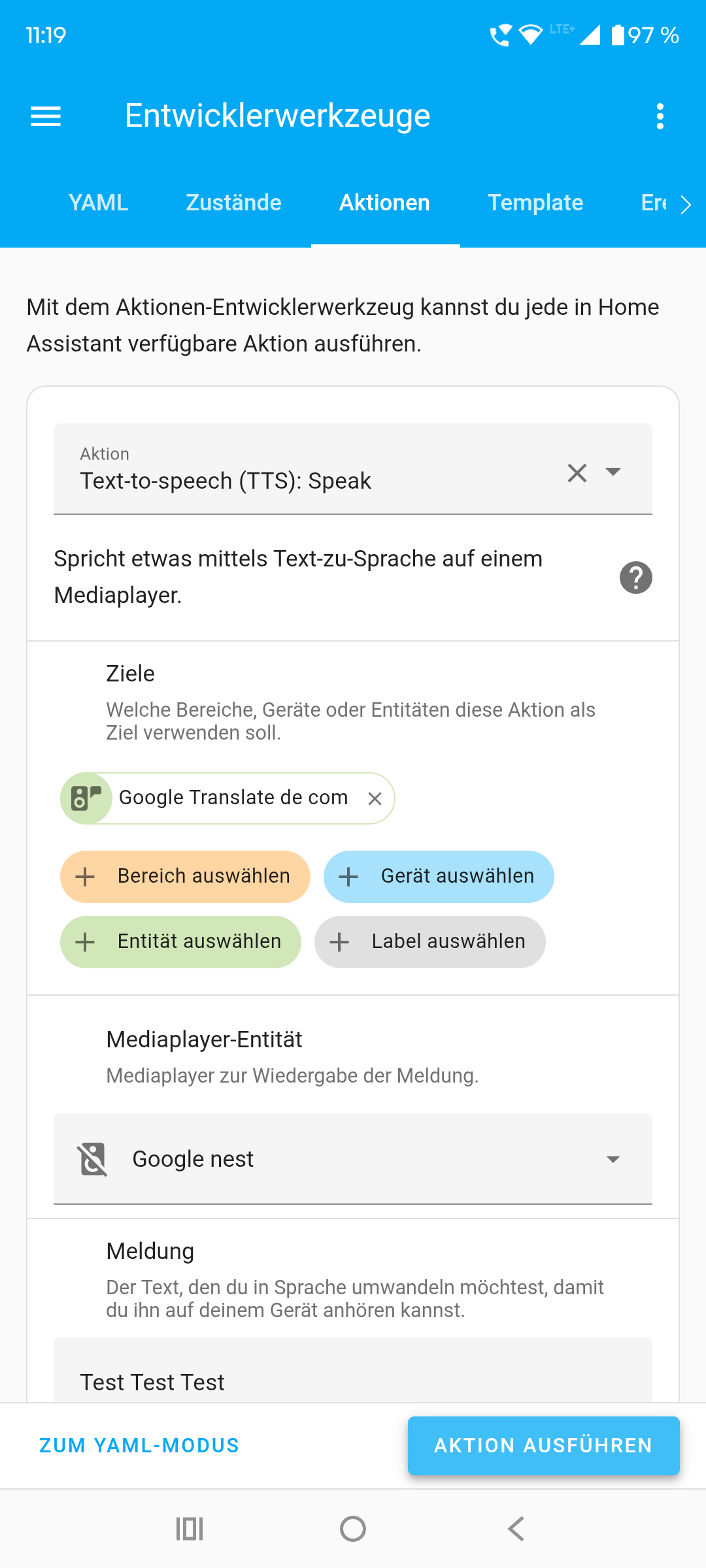Viewport: 706px width, 1568px height.
Task: Add a target using Bereich auswählen
Action: pos(185,876)
